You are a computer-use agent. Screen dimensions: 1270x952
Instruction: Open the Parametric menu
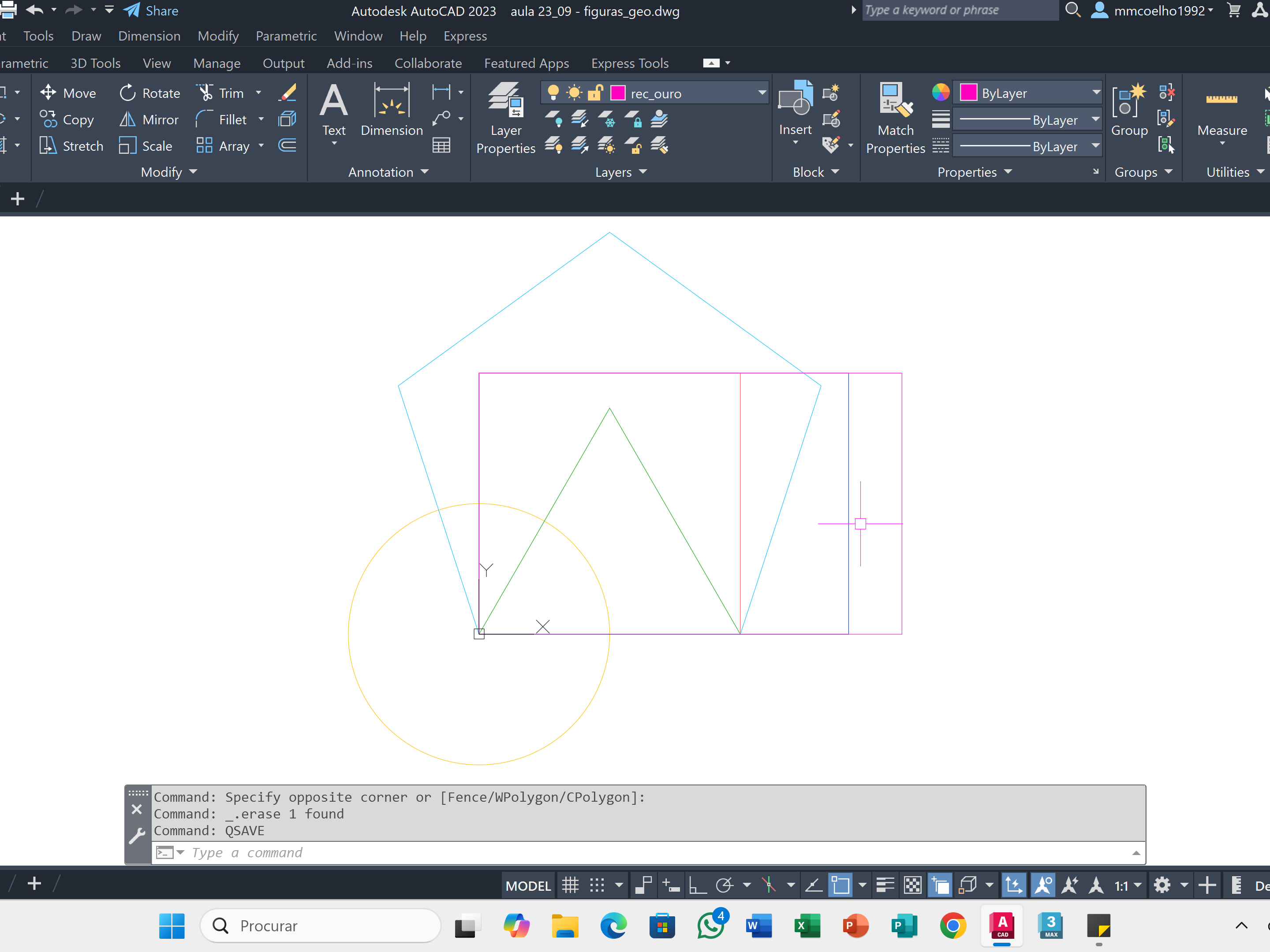[286, 36]
